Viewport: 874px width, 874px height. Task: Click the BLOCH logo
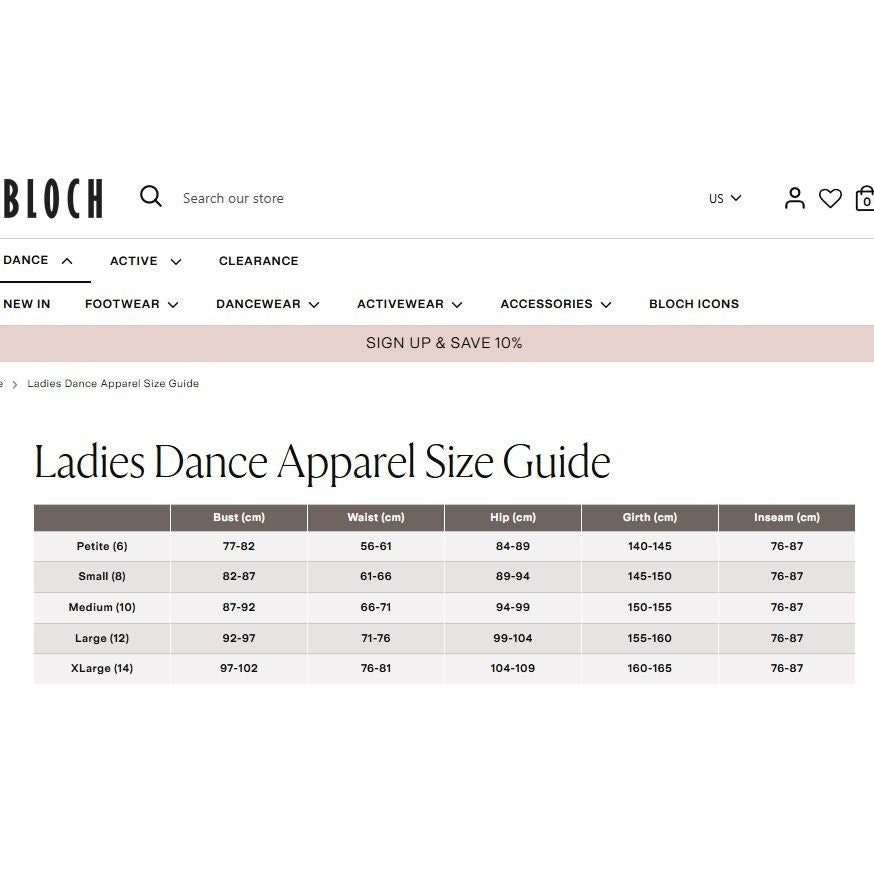pyautogui.click(x=53, y=198)
